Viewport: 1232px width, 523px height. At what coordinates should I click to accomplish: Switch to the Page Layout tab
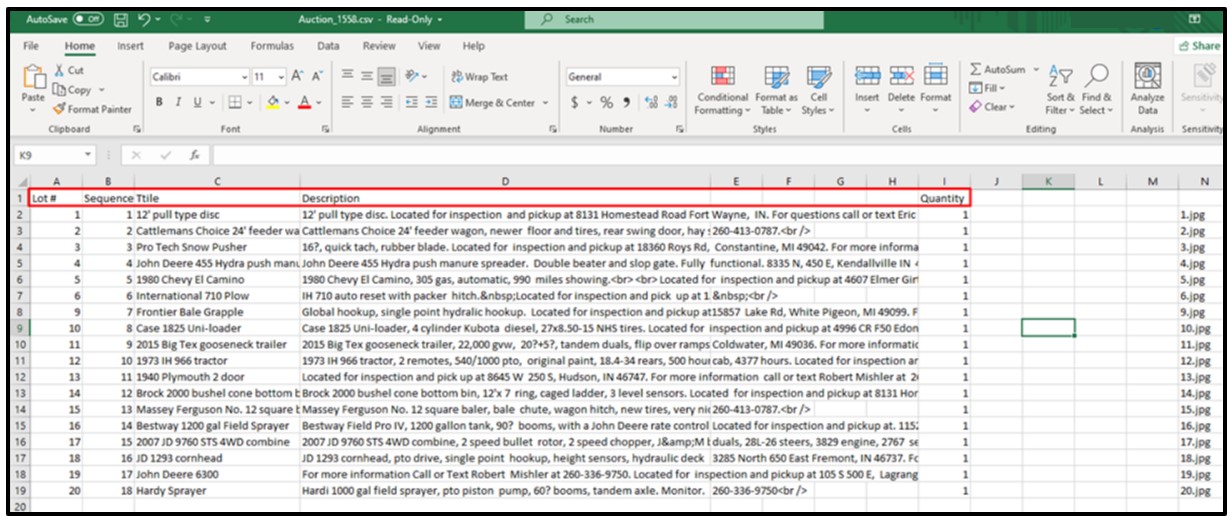[x=197, y=46]
